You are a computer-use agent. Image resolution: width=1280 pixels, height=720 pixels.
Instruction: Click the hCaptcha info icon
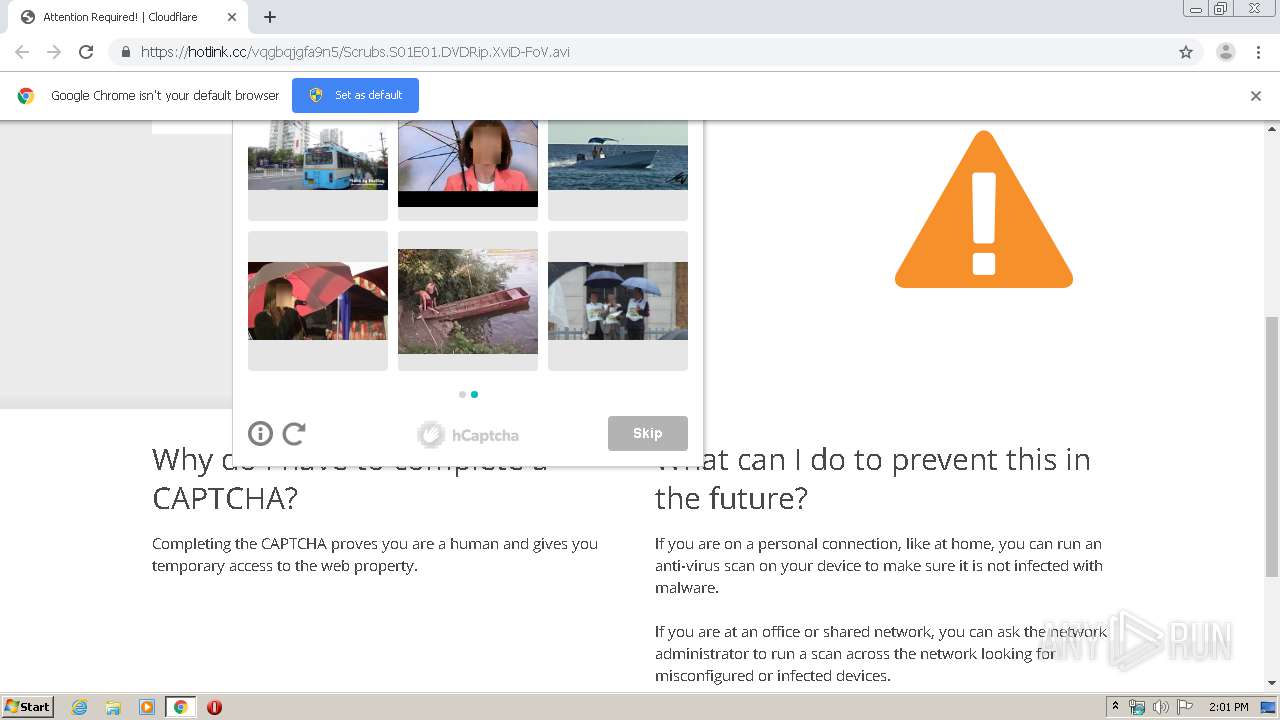pos(260,433)
